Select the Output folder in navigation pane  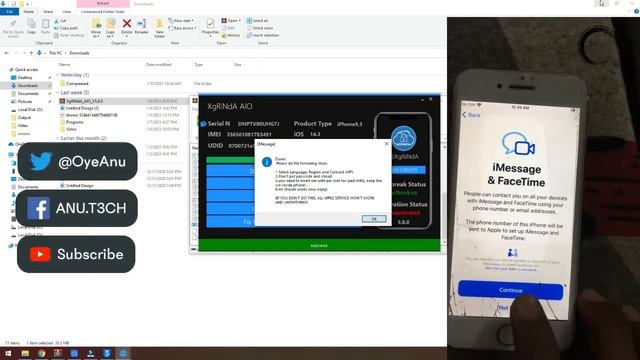pos(24,118)
